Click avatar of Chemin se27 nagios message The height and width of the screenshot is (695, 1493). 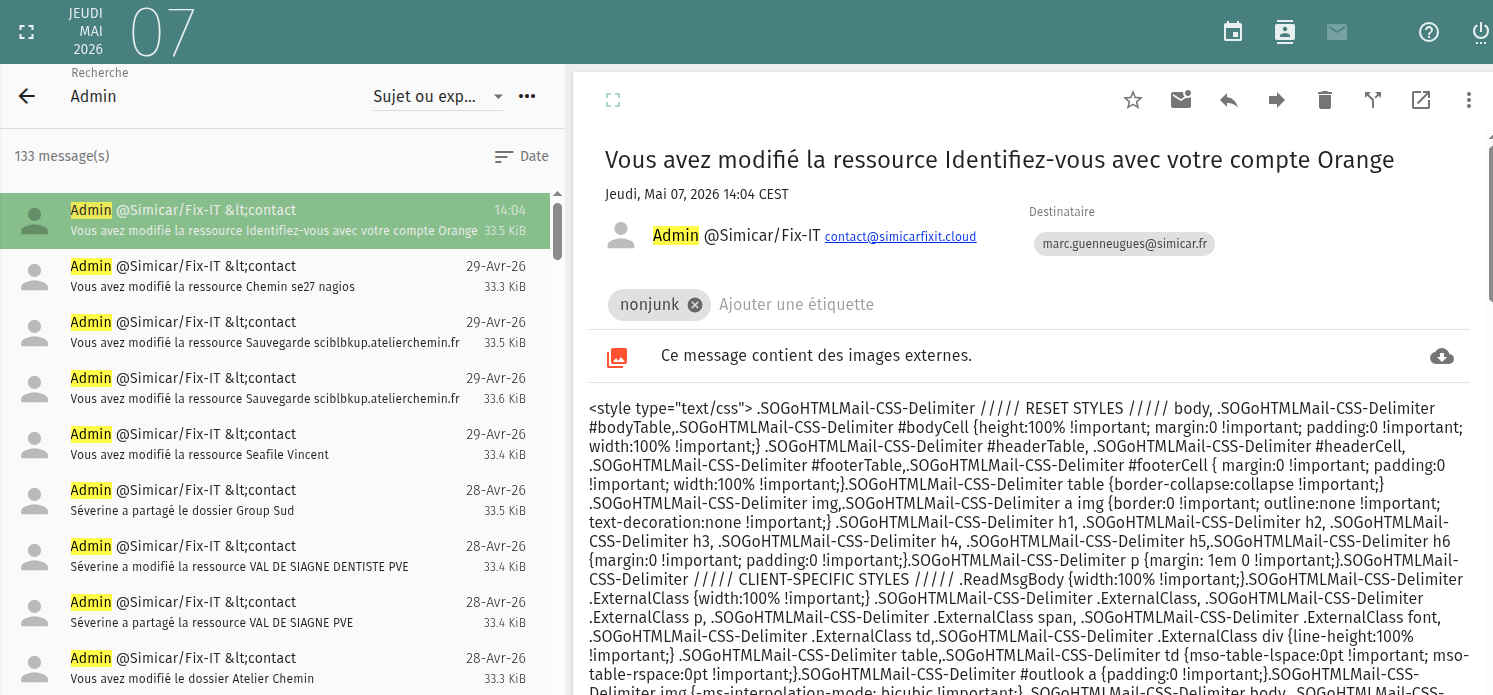point(35,277)
